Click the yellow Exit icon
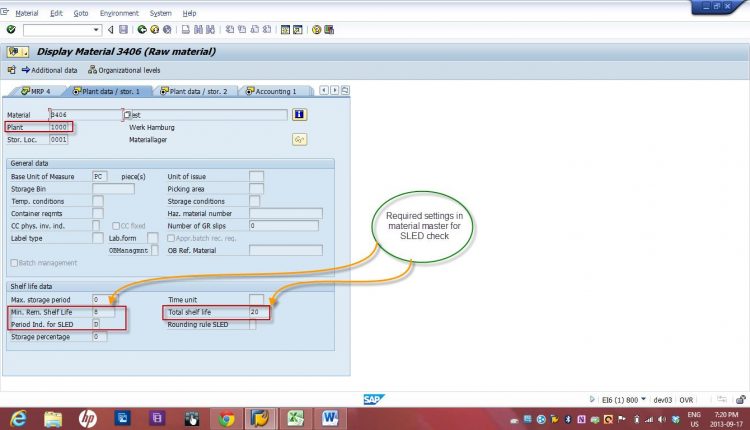Image resolution: width=750 pixels, height=430 pixels. tap(154, 30)
